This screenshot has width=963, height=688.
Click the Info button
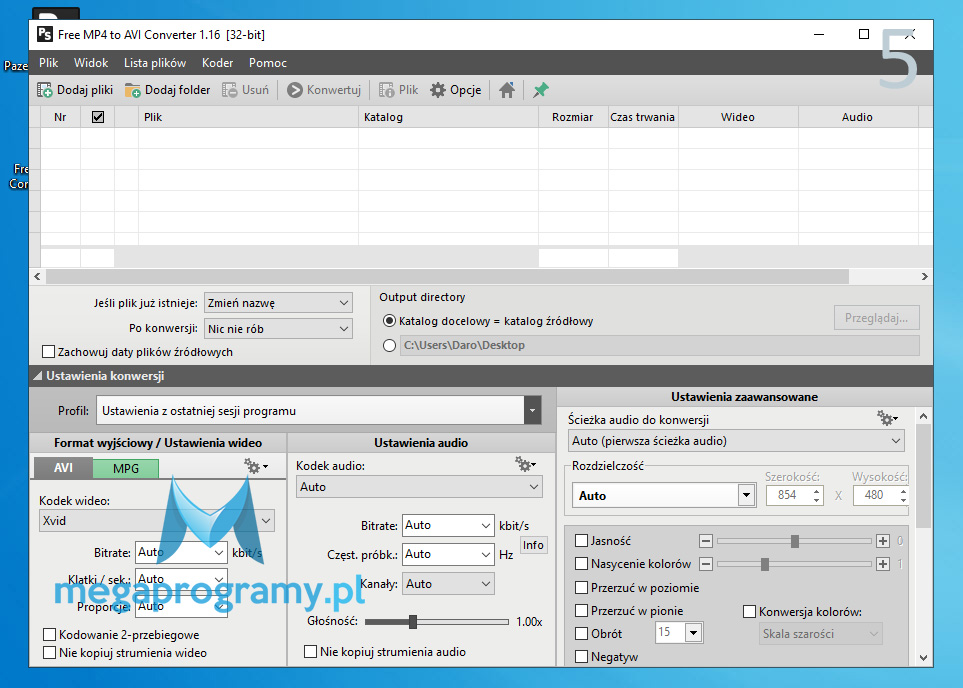click(x=533, y=545)
